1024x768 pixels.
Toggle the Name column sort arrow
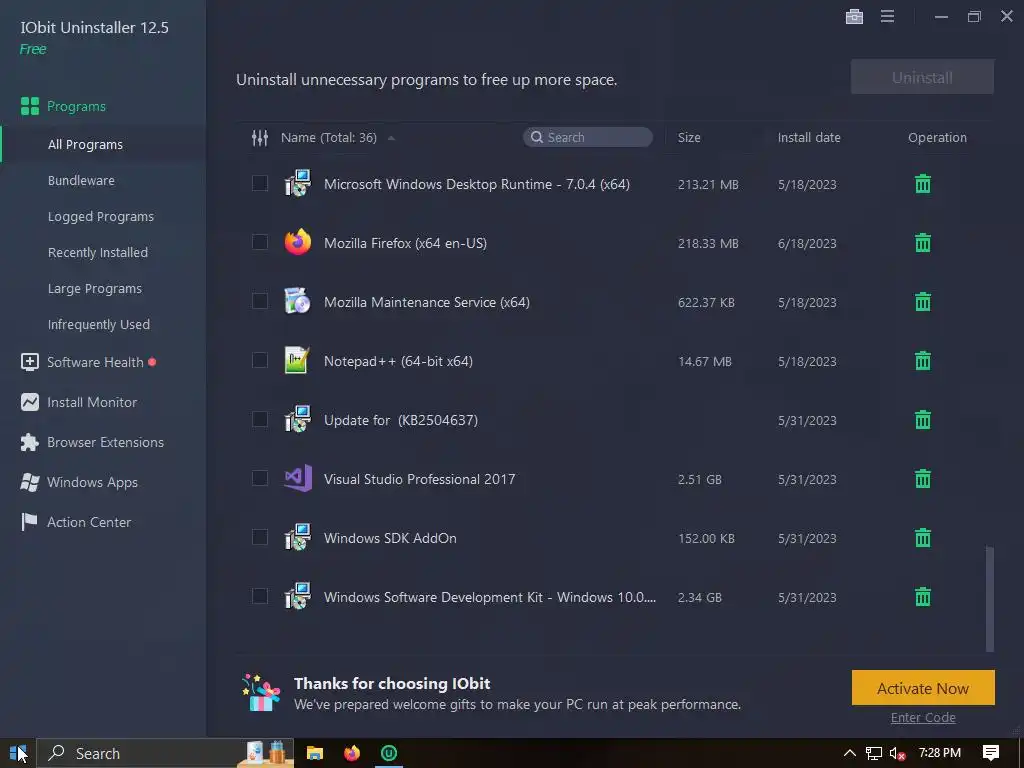(391, 138)
